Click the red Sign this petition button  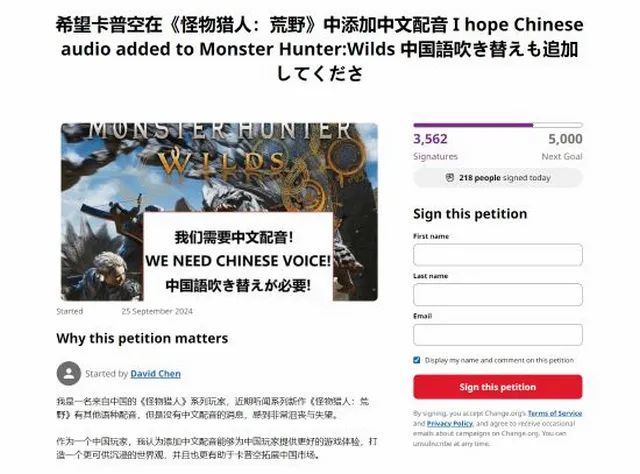498,387
